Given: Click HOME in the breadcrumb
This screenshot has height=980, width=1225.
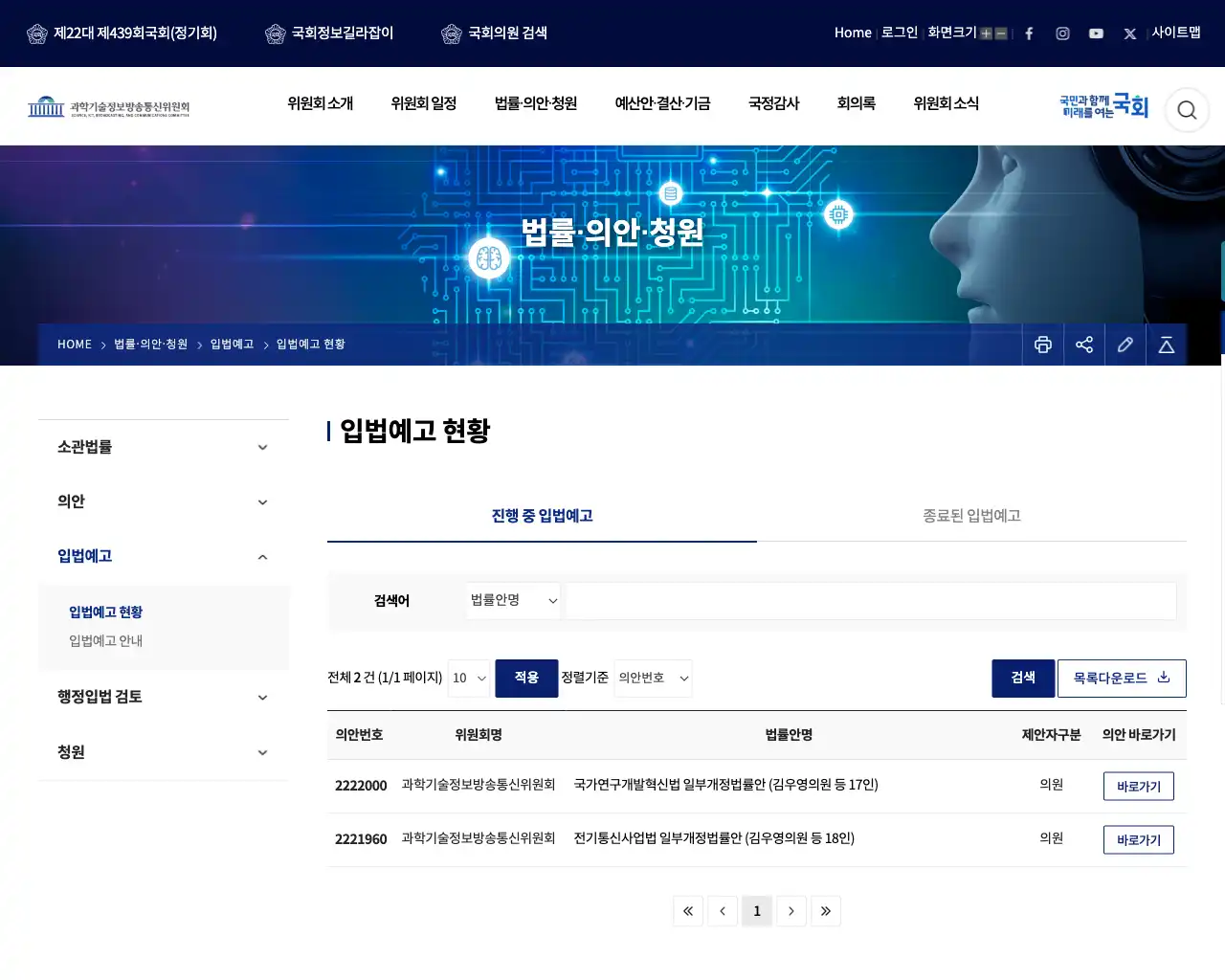Looking at the screenshot, I should click(x=75, y=345).
